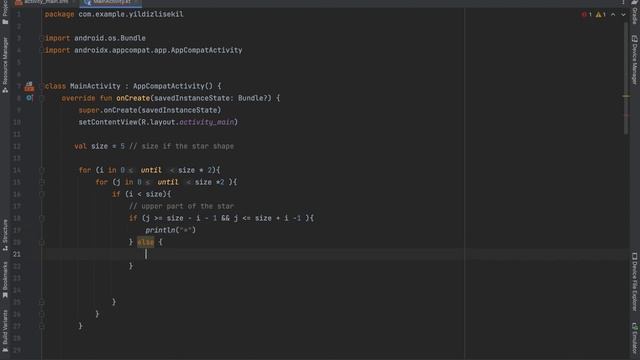Open the Resource Manager tool window
The height and width of the screenshot is (360, 640).
tap(5, 64)
